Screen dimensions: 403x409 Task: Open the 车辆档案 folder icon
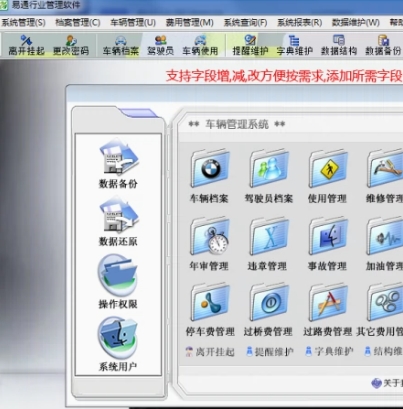(210, 169)
